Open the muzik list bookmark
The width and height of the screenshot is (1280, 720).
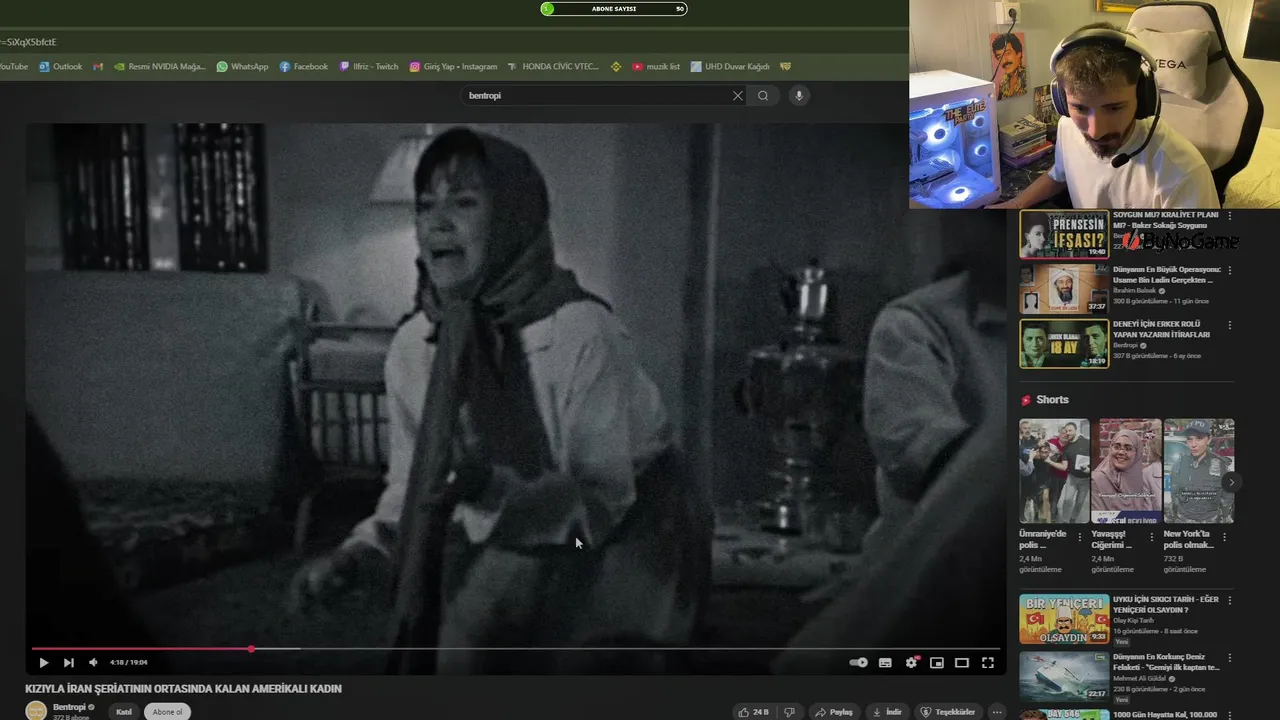[656, 67]
